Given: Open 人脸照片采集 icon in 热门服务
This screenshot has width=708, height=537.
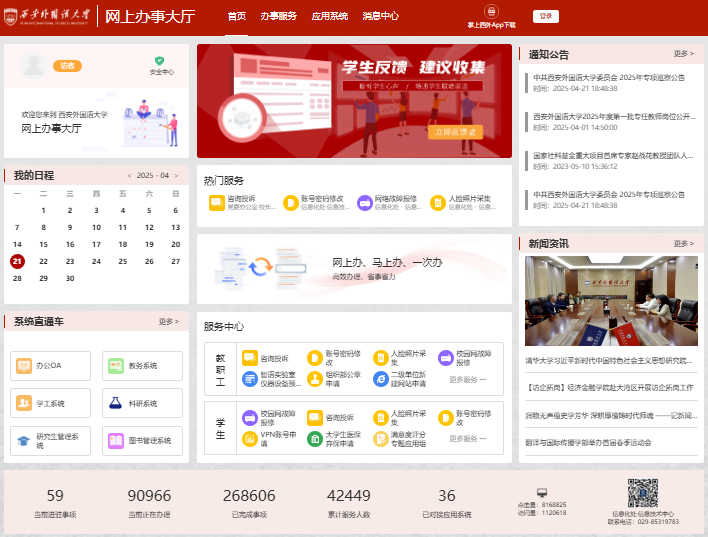Looking at the screenshot, I should (438, 203).
